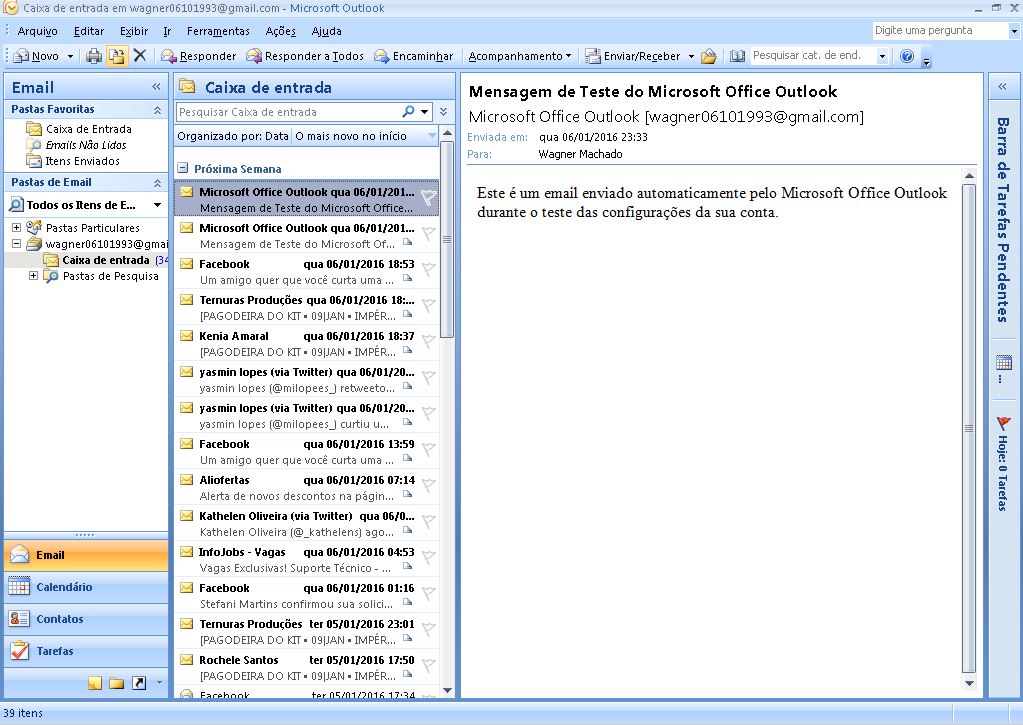The width and height of the screenshot is (1023, 725).
Task: Click the Novo new mail button
Action: [37, 56]
